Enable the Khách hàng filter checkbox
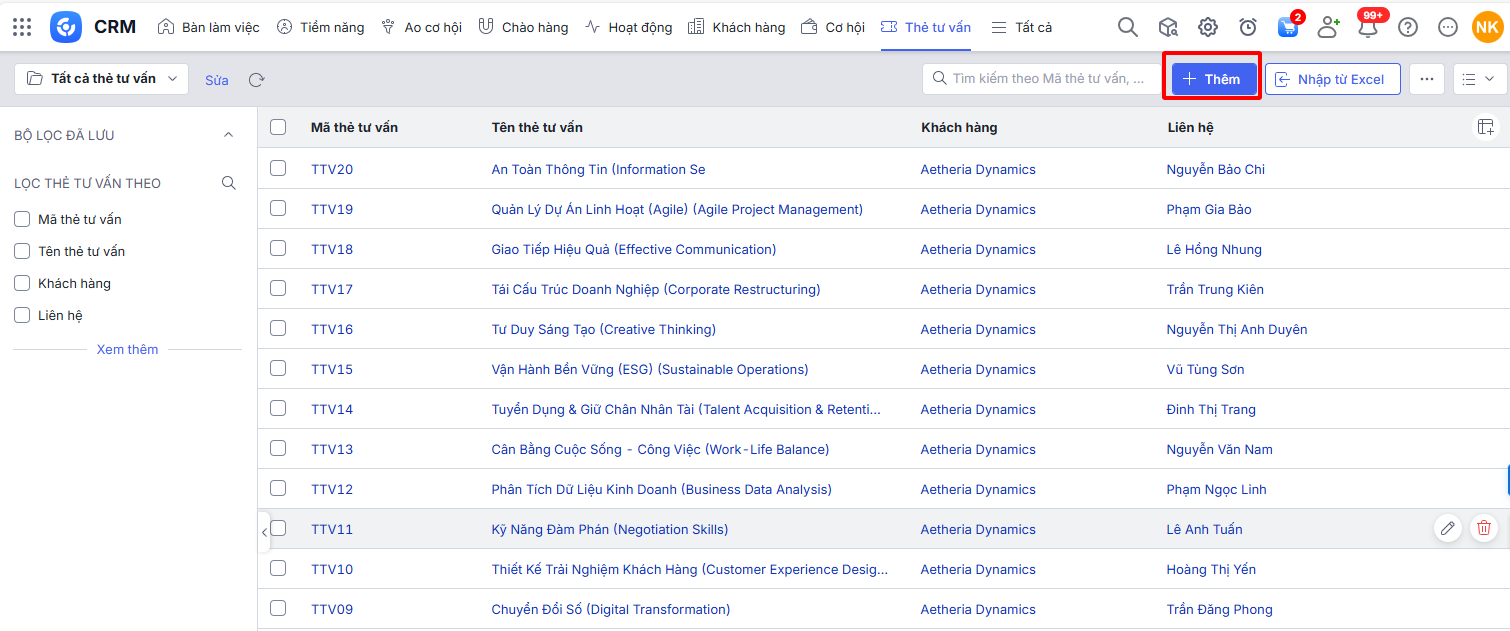The image size is (1510, 631). coord(22,283)
